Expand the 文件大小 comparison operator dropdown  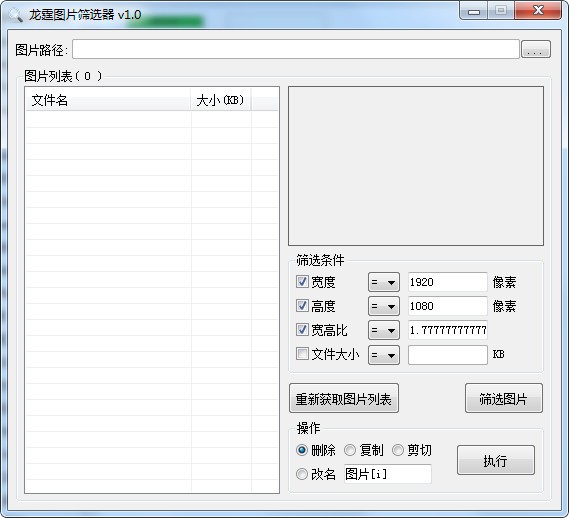[x=384, y=355]
